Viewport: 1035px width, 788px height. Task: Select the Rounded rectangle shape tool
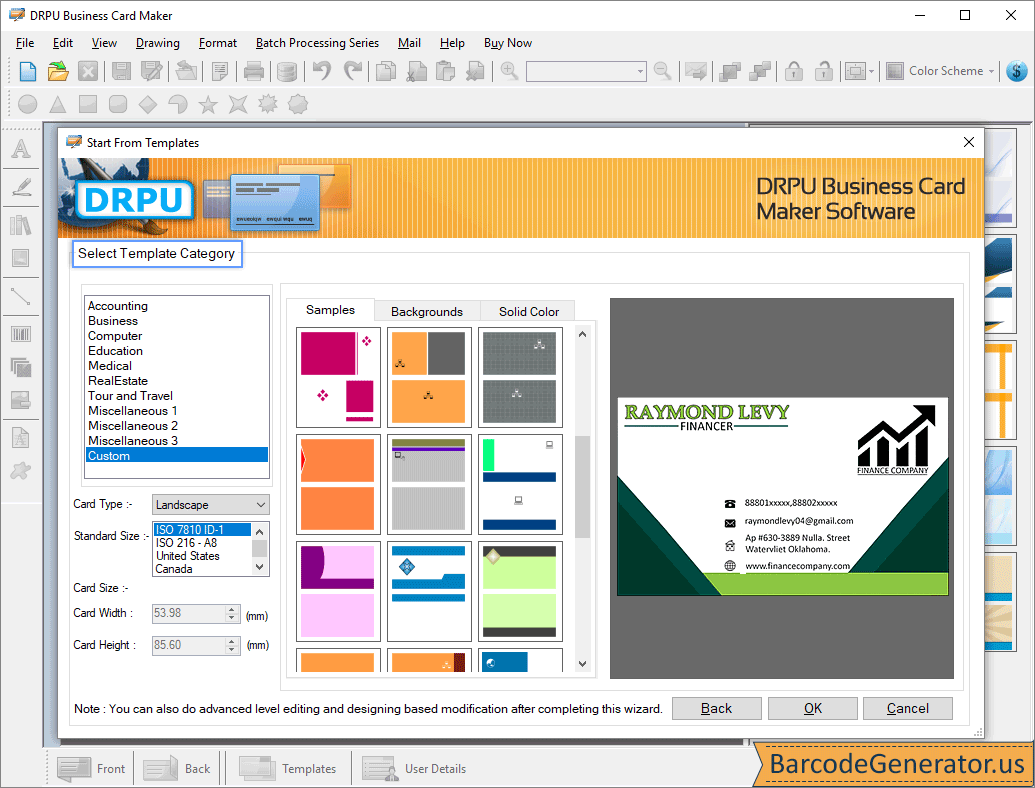tap(117, 104)
